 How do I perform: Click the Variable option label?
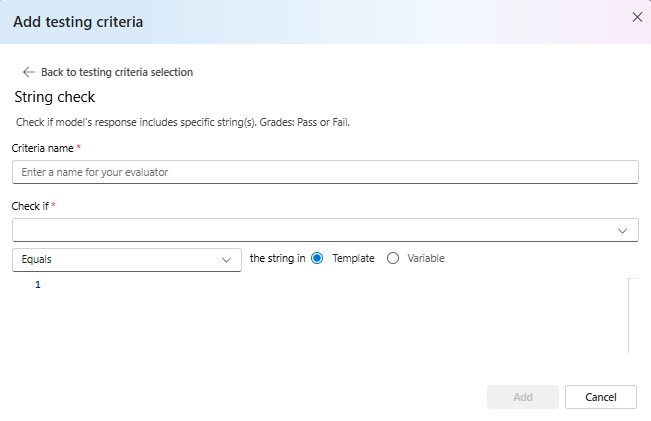point(426,258)
